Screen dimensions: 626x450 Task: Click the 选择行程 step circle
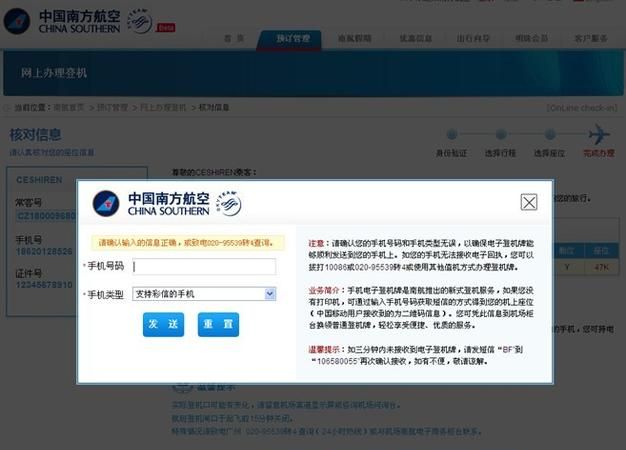[x=499, y=134]
